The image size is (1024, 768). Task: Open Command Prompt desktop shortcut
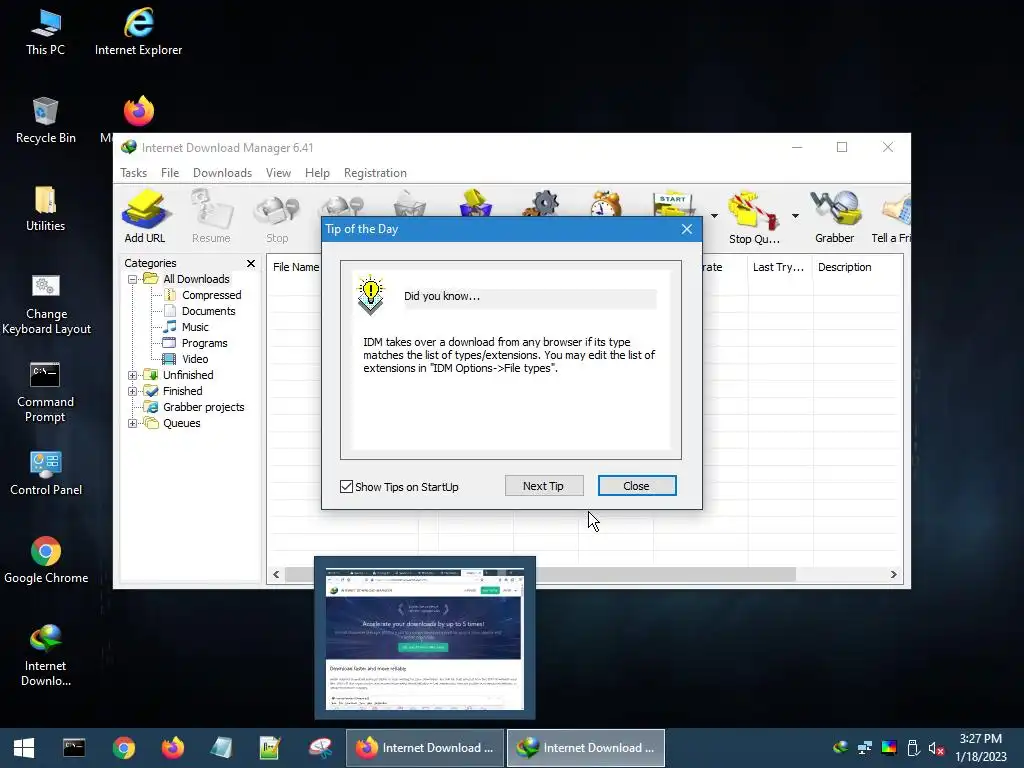click(45, 393)
